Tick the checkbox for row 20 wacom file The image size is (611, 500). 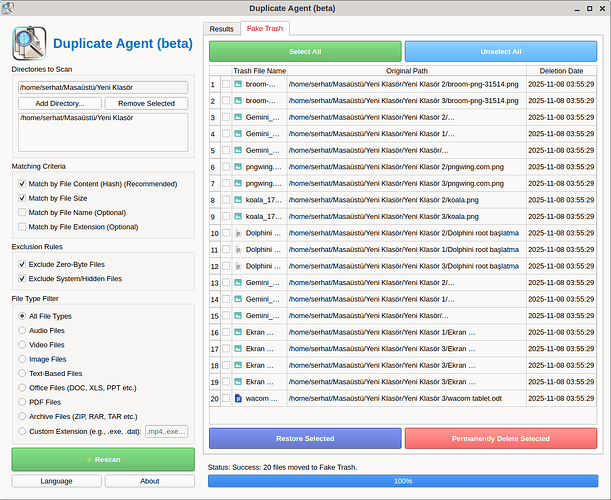point(225,398)
